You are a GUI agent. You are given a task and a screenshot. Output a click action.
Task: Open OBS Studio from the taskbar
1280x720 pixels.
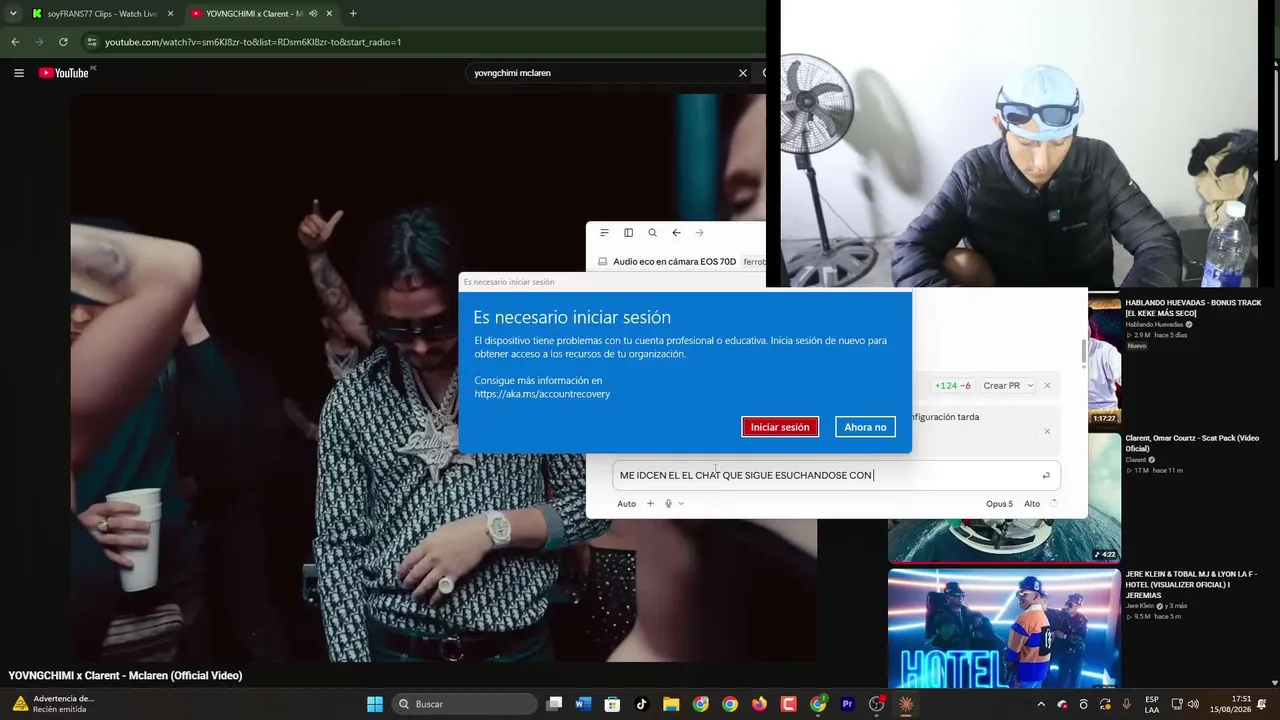[877, 704]
